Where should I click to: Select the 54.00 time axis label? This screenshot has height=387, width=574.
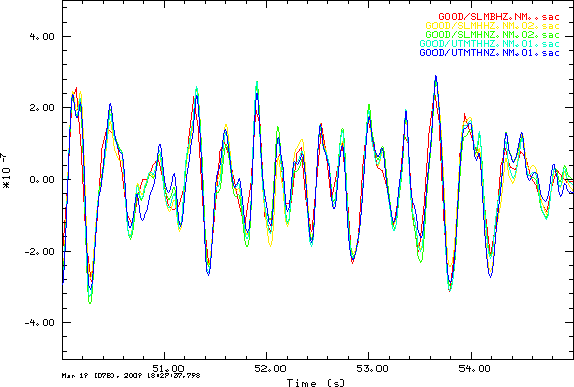click(x=474, y=368)
